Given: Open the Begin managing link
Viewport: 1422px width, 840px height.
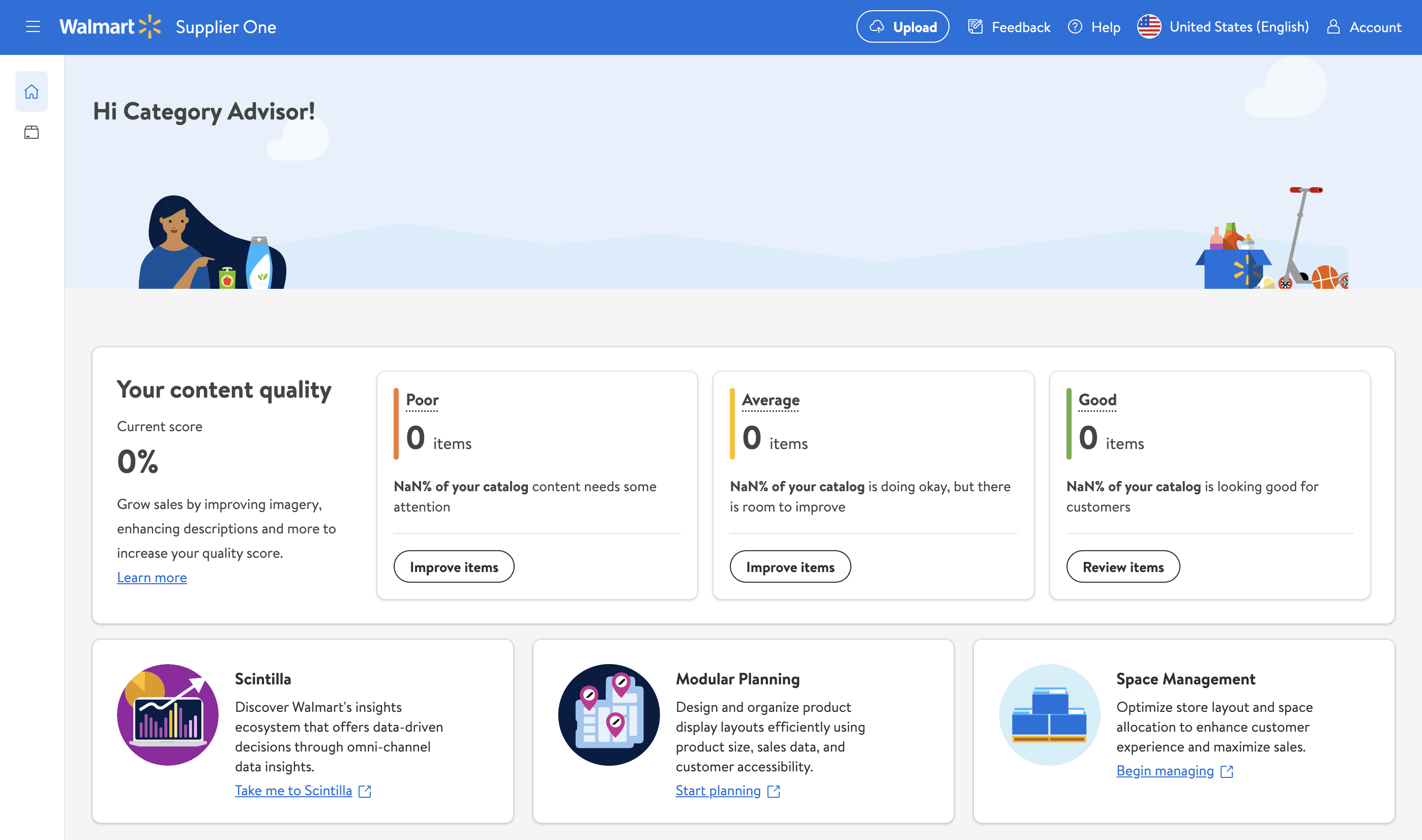Looking at the screenshot, I should 1175,771.
